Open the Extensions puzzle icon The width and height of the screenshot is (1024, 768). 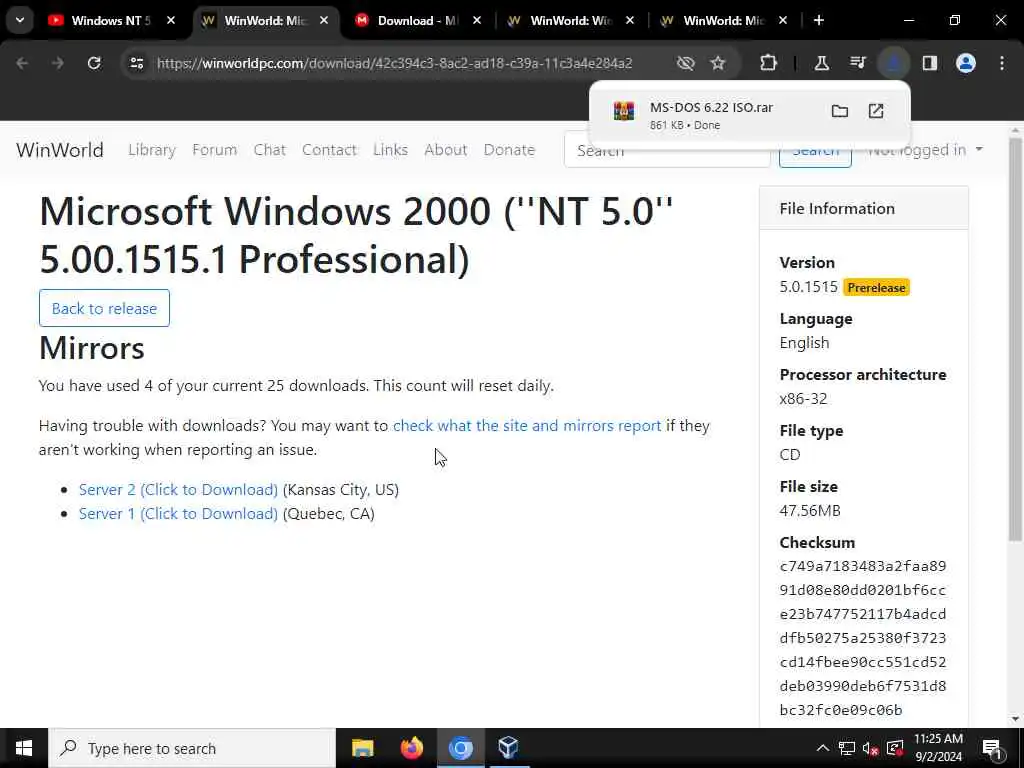pyautogui.click(x=769, y=63)
